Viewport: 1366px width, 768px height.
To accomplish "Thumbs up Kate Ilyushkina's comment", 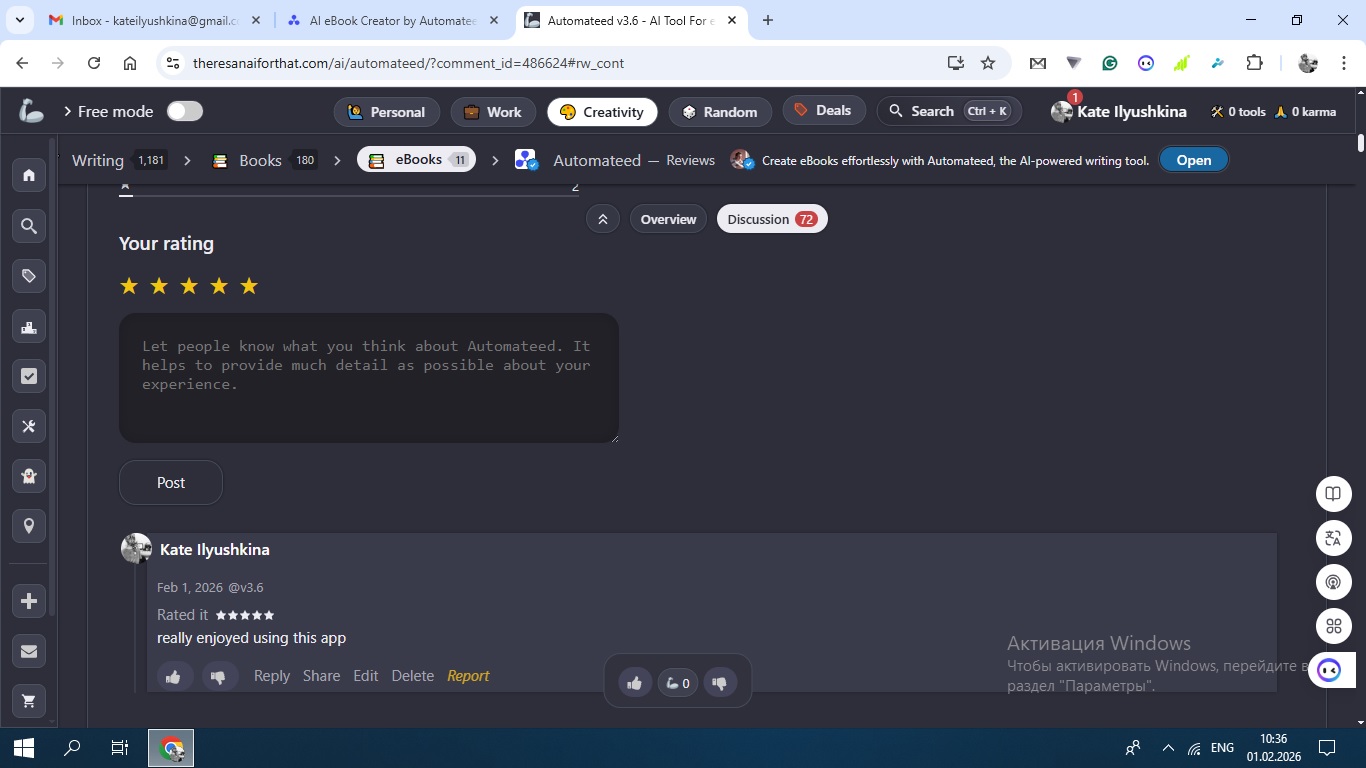I will (x=173, y=677).
